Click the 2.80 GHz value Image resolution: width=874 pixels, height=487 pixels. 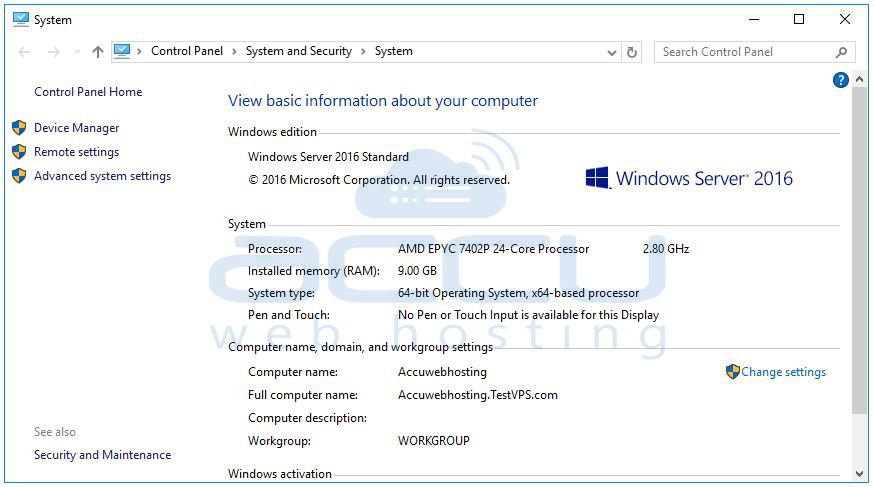(x=666, y=249)
